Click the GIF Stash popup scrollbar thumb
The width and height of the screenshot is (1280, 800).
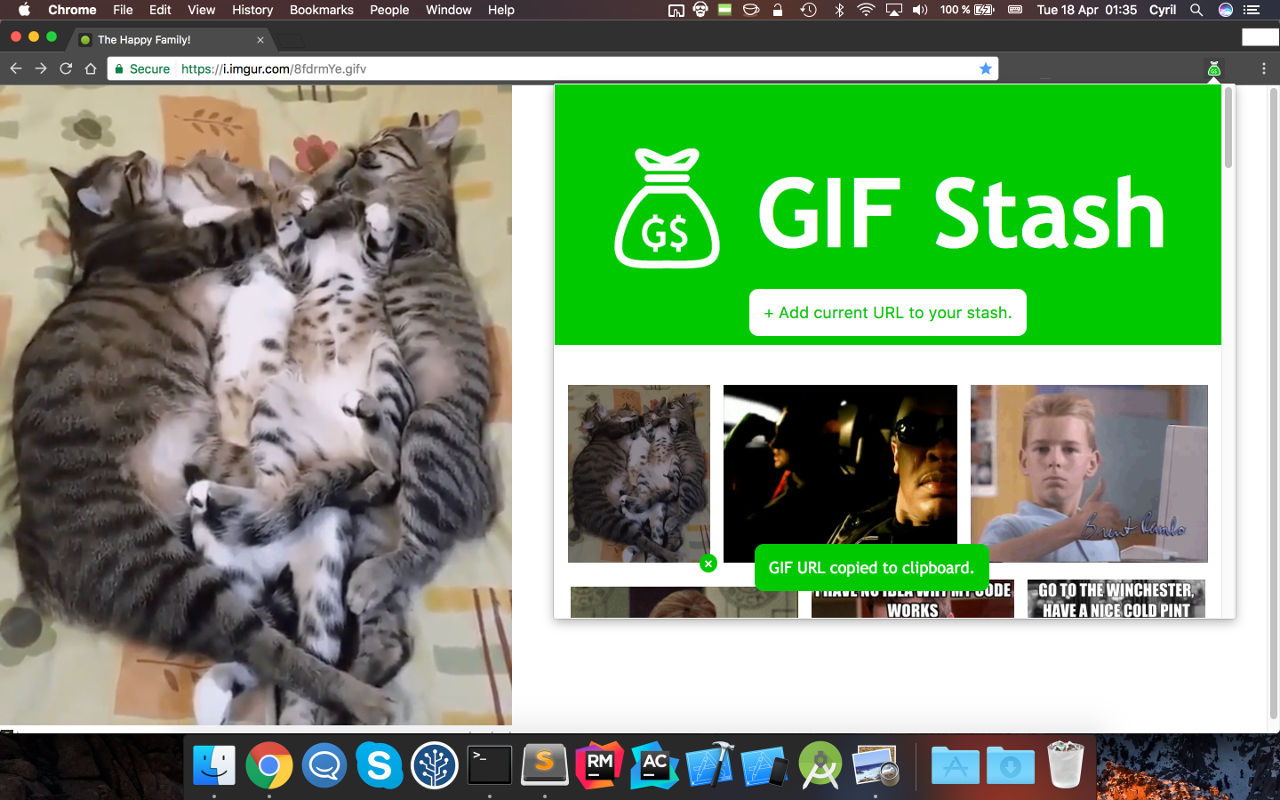click(x=1229, y=128)
